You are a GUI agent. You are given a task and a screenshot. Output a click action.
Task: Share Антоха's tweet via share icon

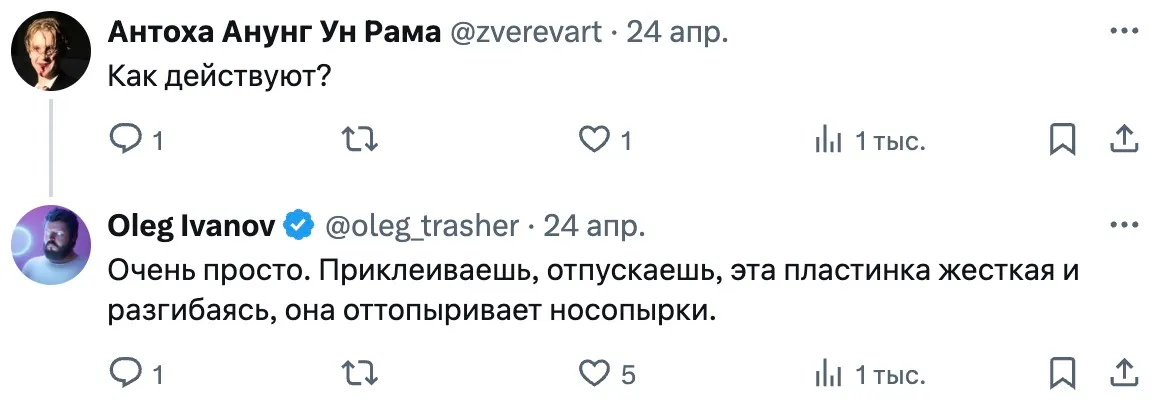pos(1124,140)
